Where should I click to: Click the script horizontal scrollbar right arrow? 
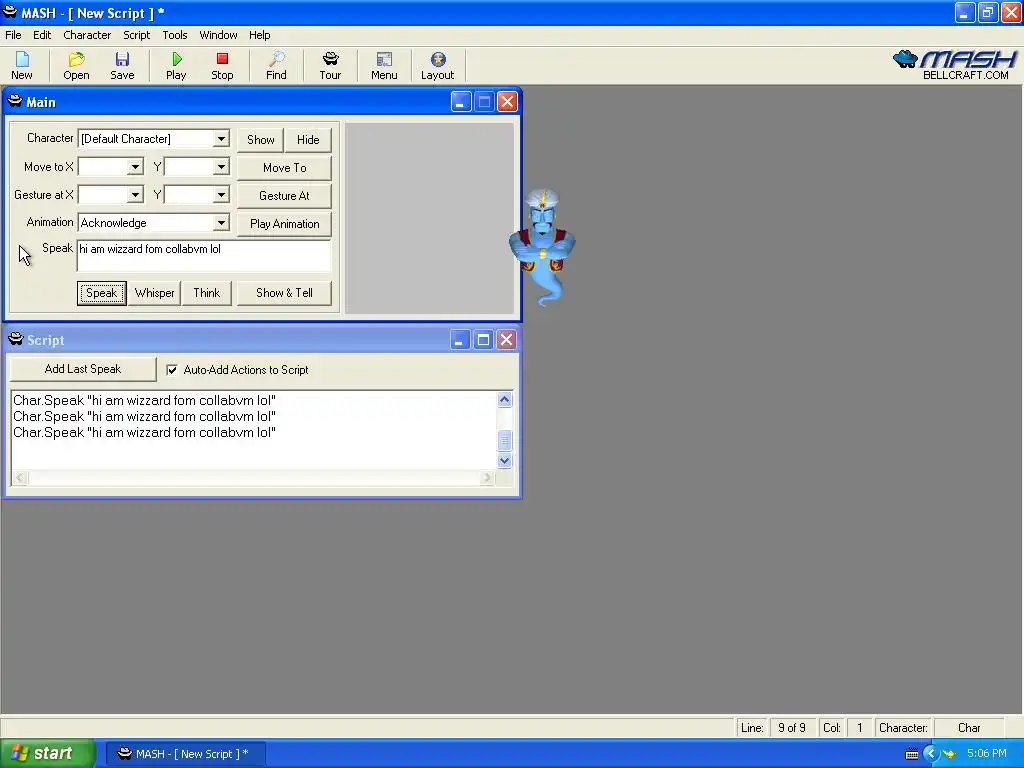tap(487, 478)
